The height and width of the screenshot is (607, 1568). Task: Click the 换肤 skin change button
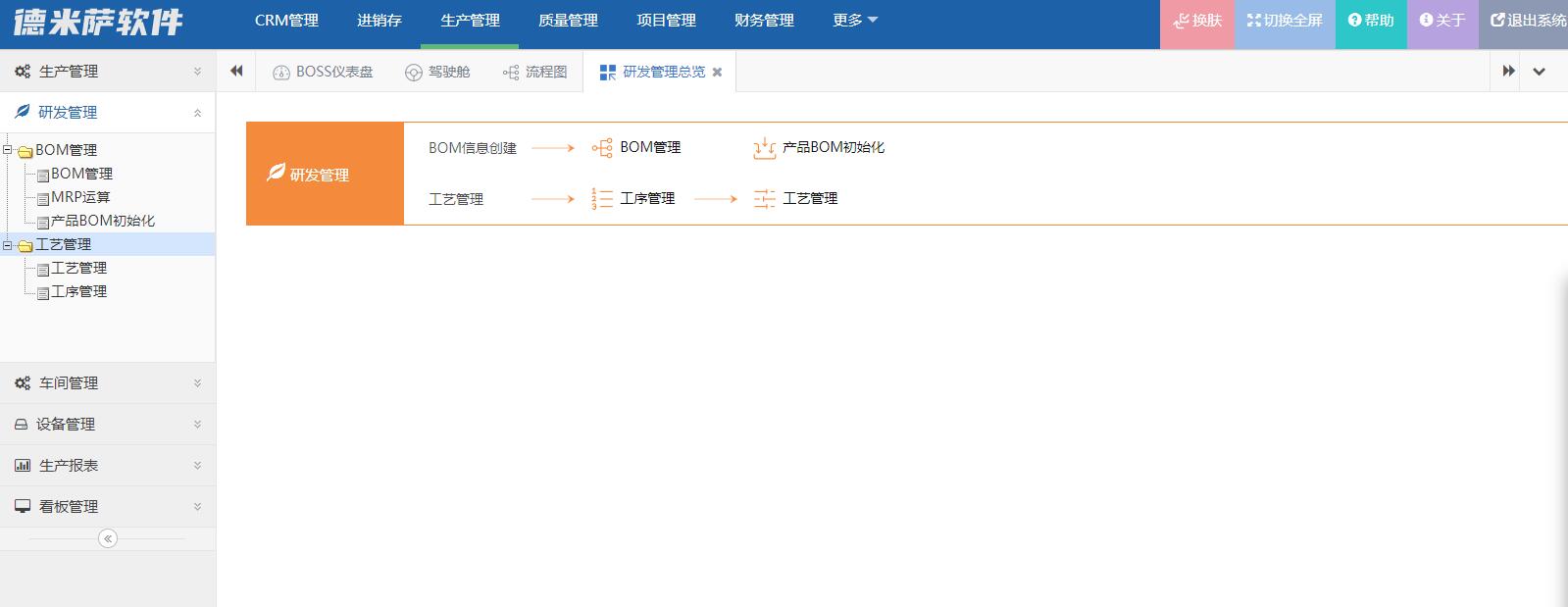pos(1197,21)
